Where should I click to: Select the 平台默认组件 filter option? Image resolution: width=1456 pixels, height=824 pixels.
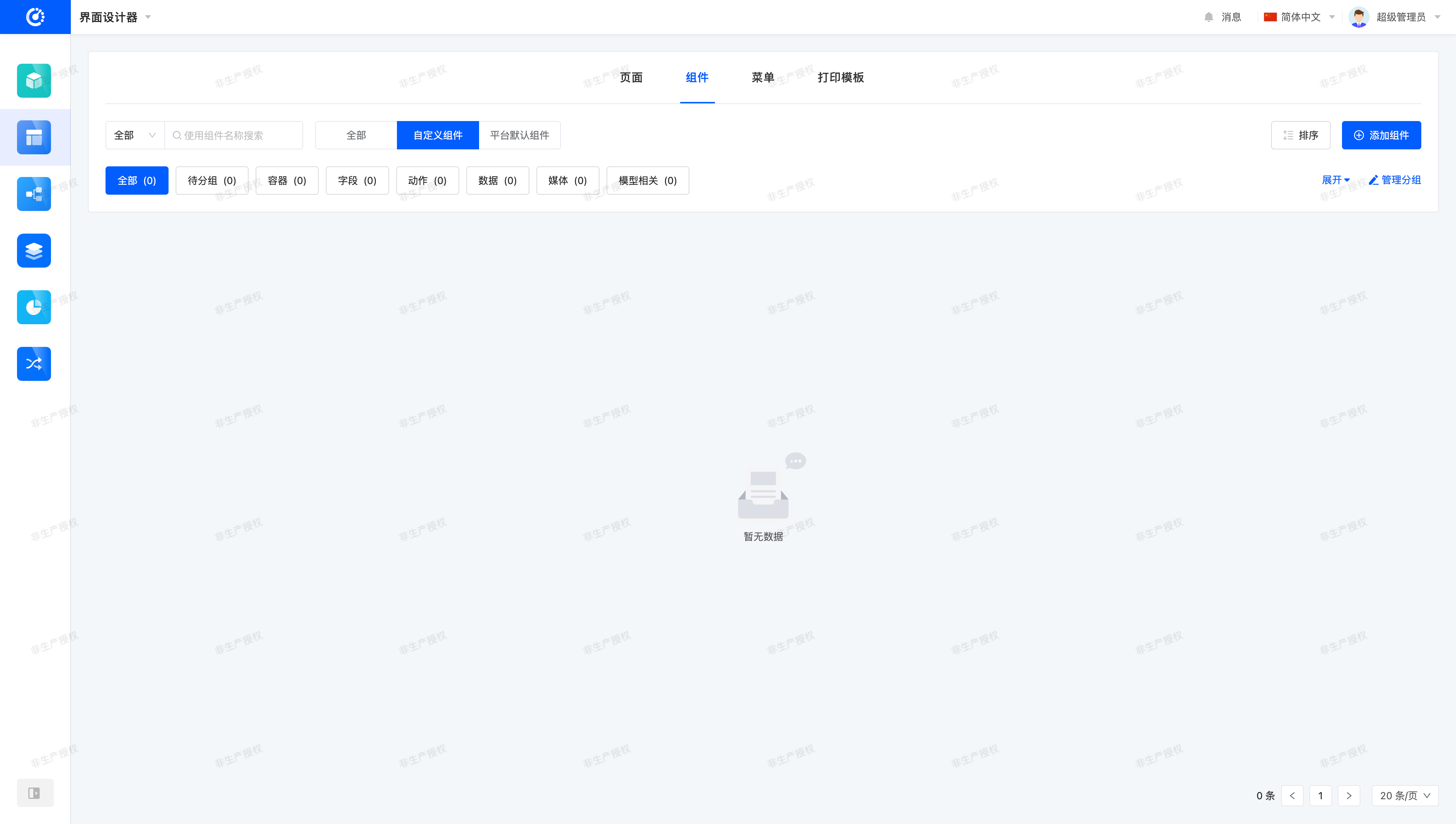pos(519,135)
